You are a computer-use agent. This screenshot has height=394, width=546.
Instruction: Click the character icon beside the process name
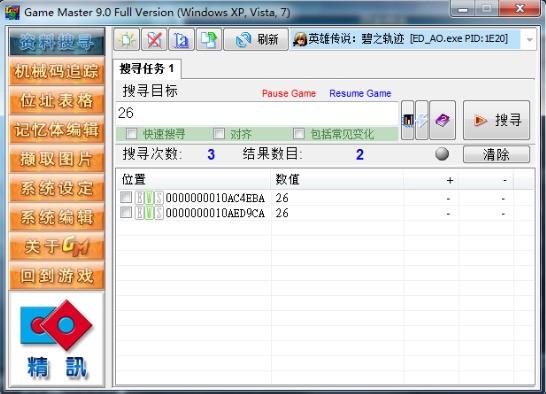(299, 39)
